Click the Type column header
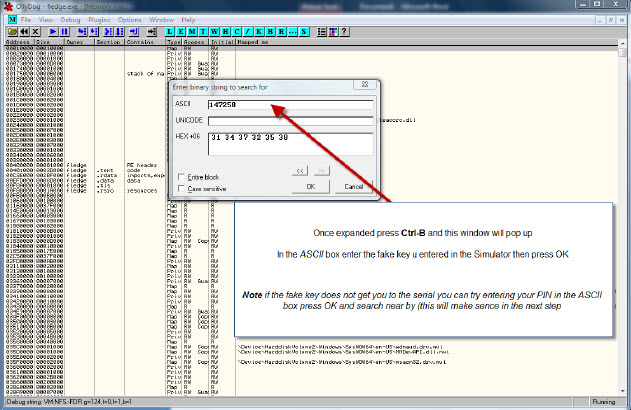Viewport: 631px width, 410px height. 174,42
